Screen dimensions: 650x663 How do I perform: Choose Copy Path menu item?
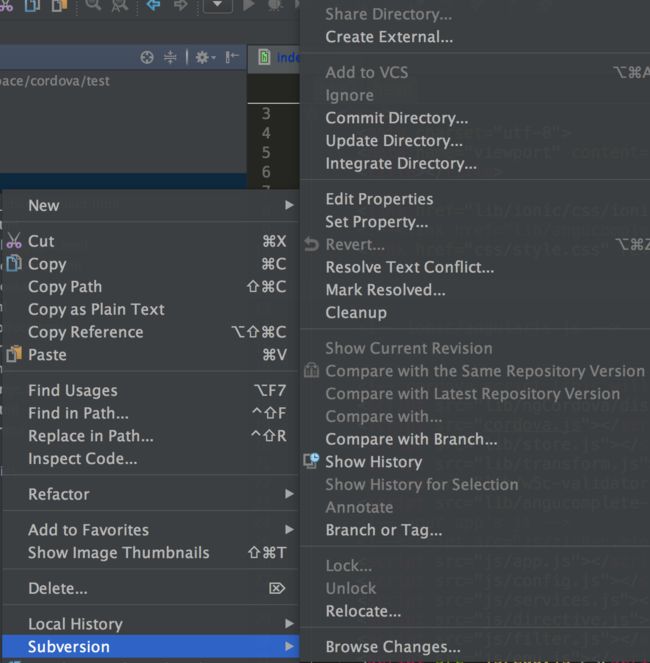click(x=151, y=287)
